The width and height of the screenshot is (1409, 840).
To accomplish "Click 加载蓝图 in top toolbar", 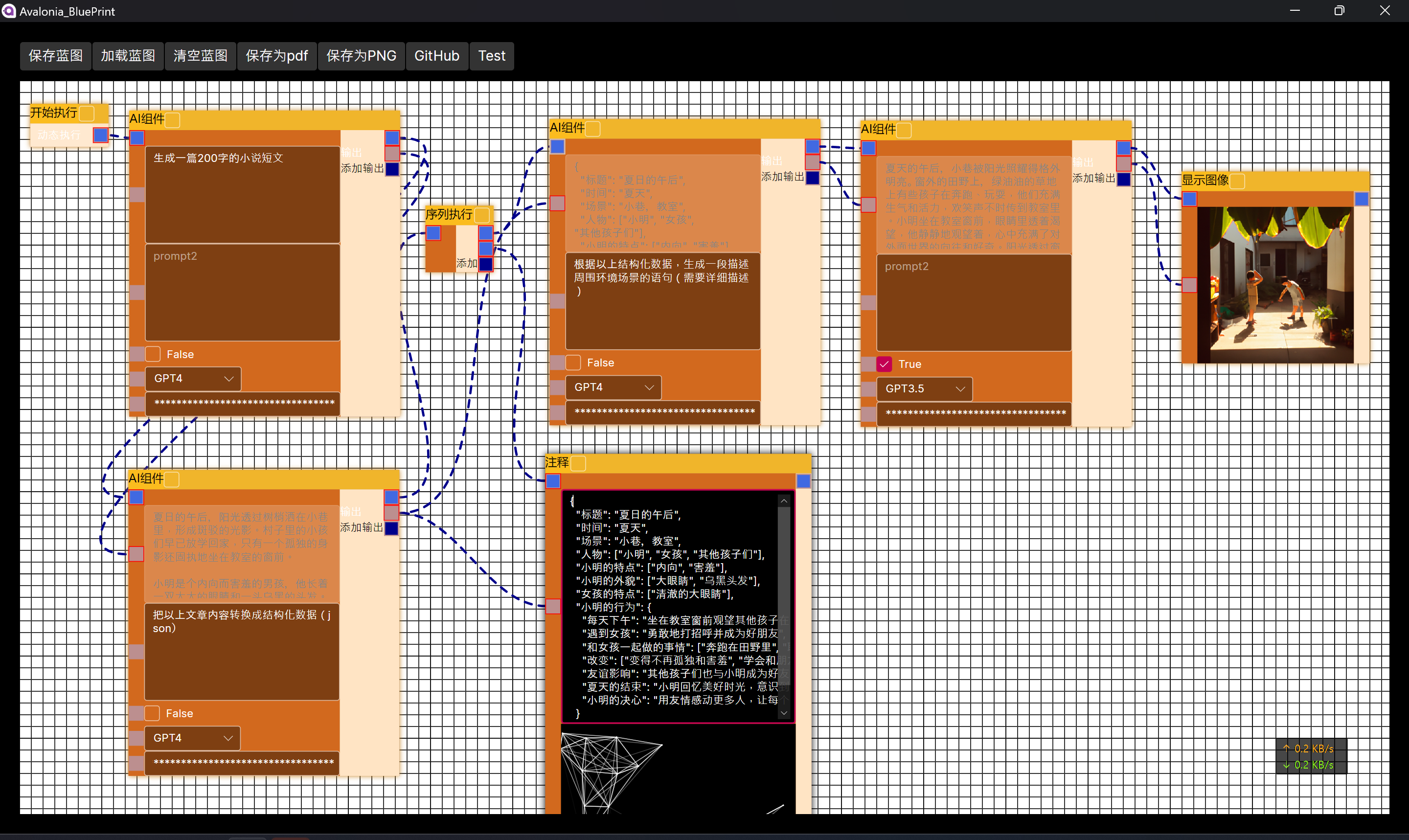I will click(128, 56).
